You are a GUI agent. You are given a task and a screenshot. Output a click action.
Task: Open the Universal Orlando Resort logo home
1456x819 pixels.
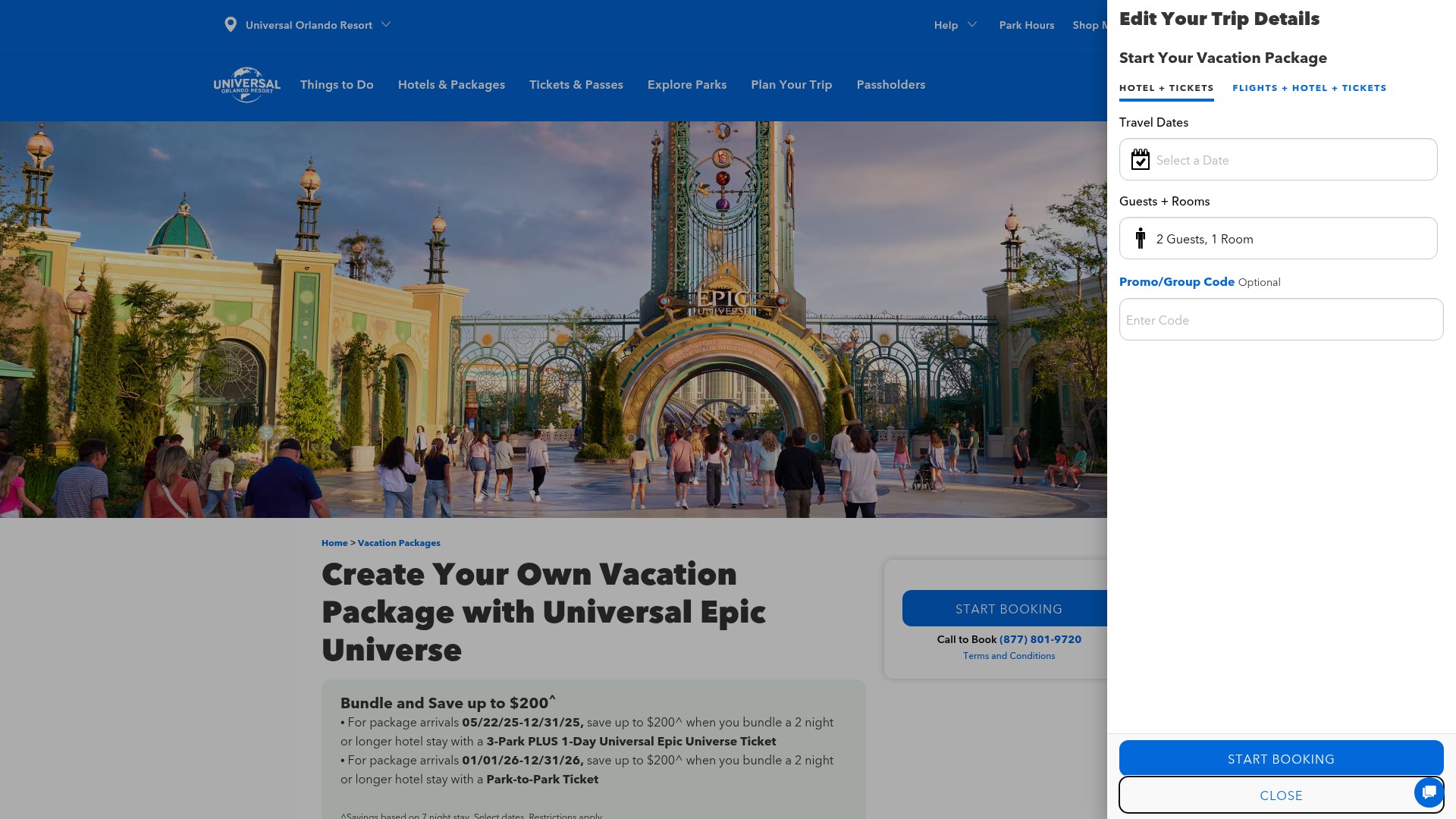[x=246, y=85]
